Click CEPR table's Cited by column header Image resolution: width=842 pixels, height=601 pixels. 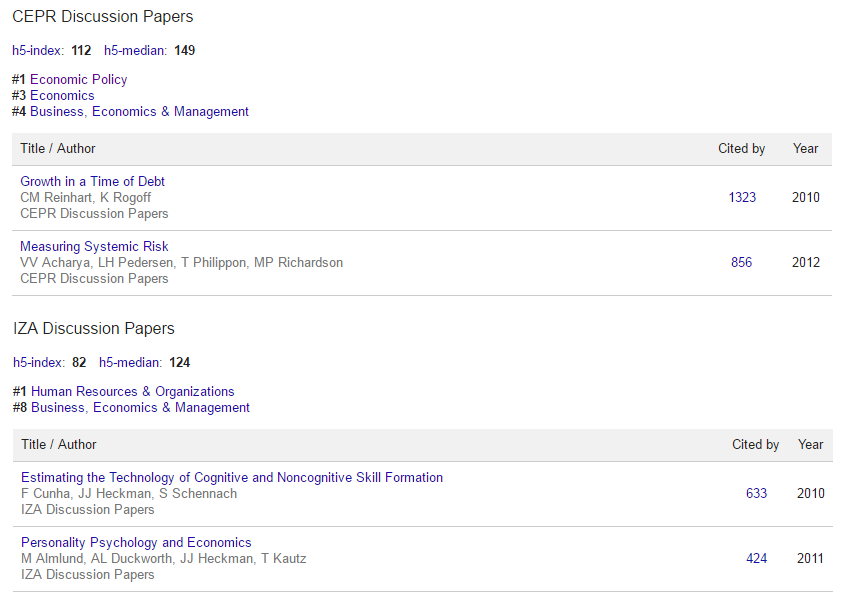[742, 149]
